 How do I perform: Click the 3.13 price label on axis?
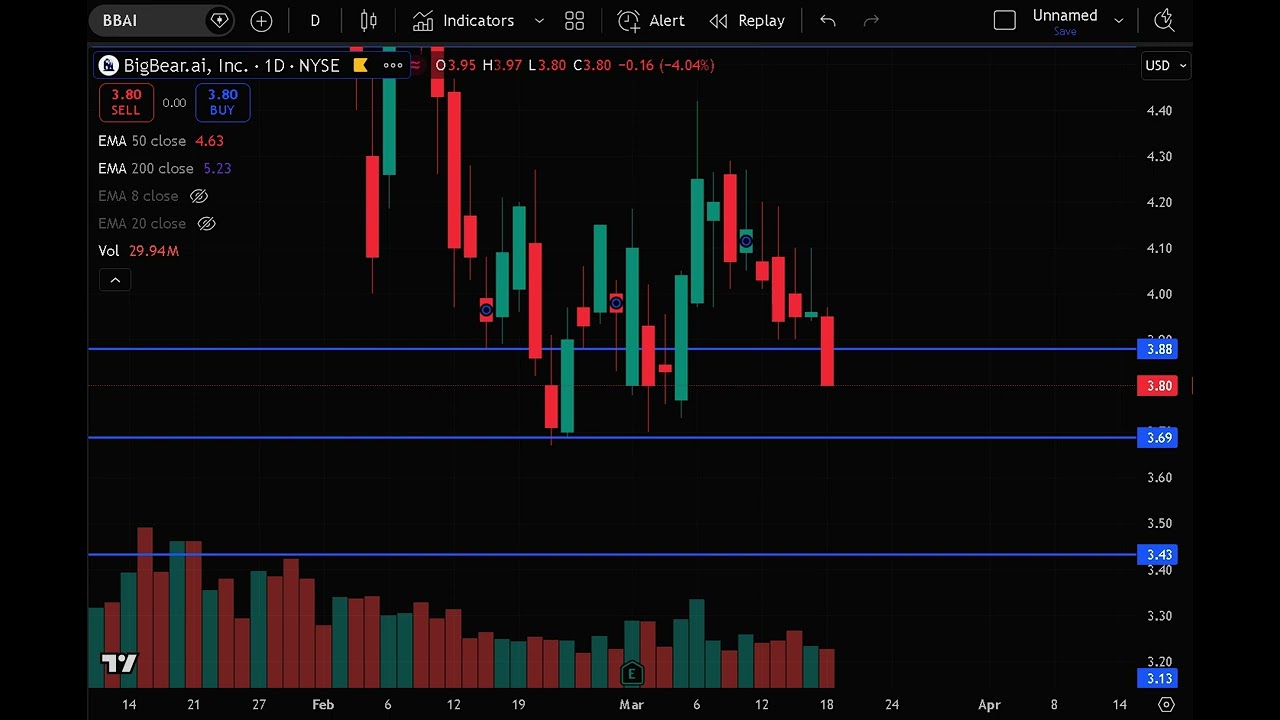pos(1158,678)
